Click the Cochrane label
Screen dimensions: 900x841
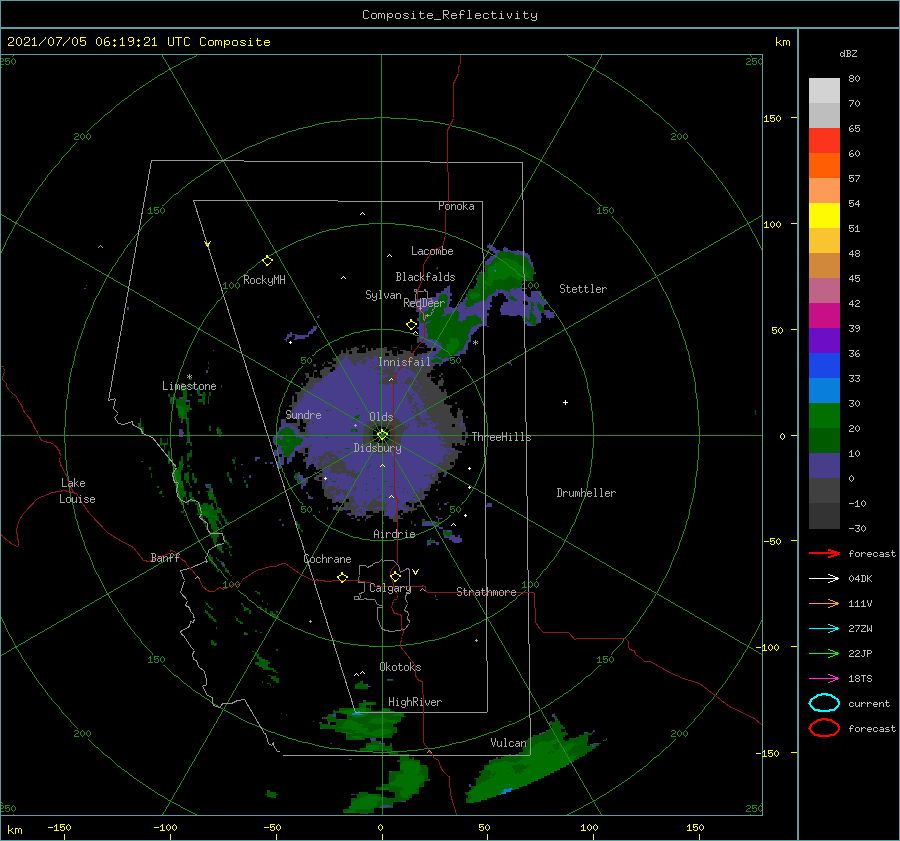(x=327, y=559)
